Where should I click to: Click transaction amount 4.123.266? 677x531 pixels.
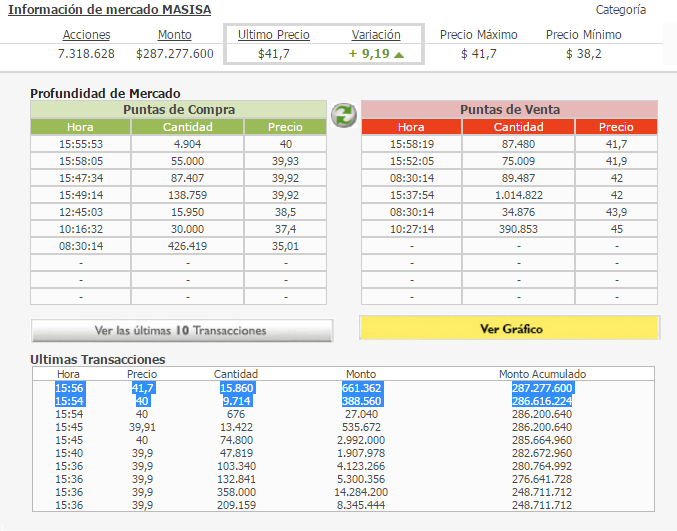[x=361, y=466]
